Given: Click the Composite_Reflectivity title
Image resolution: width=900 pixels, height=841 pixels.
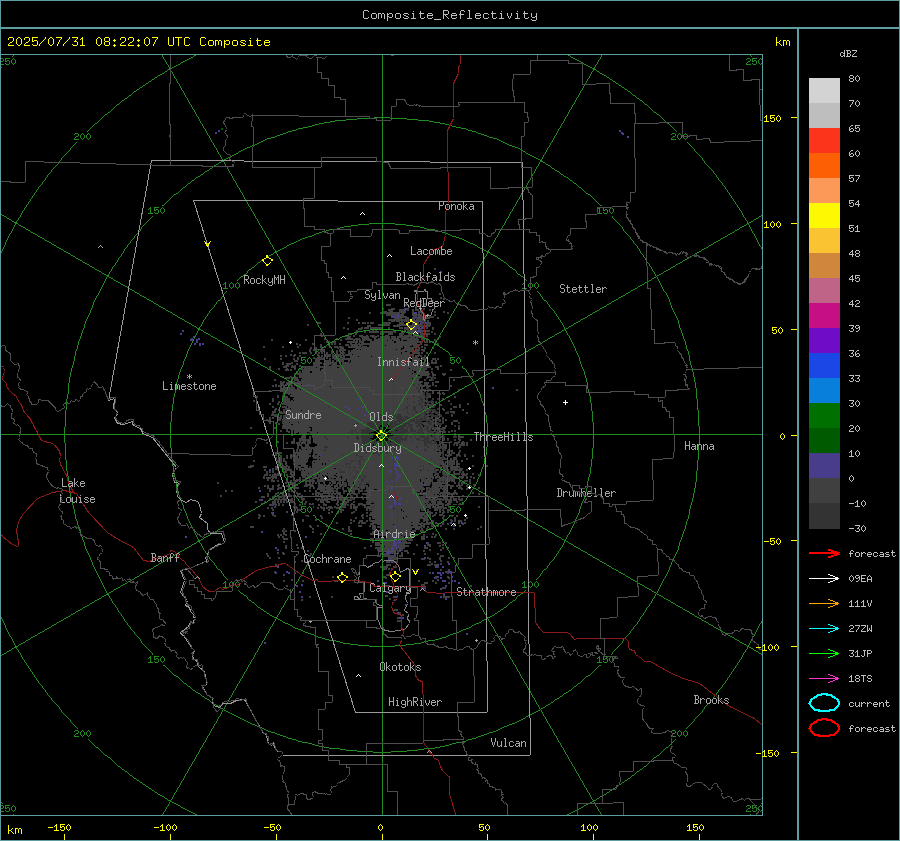Looking at the screenshot, I should point(450,15).
